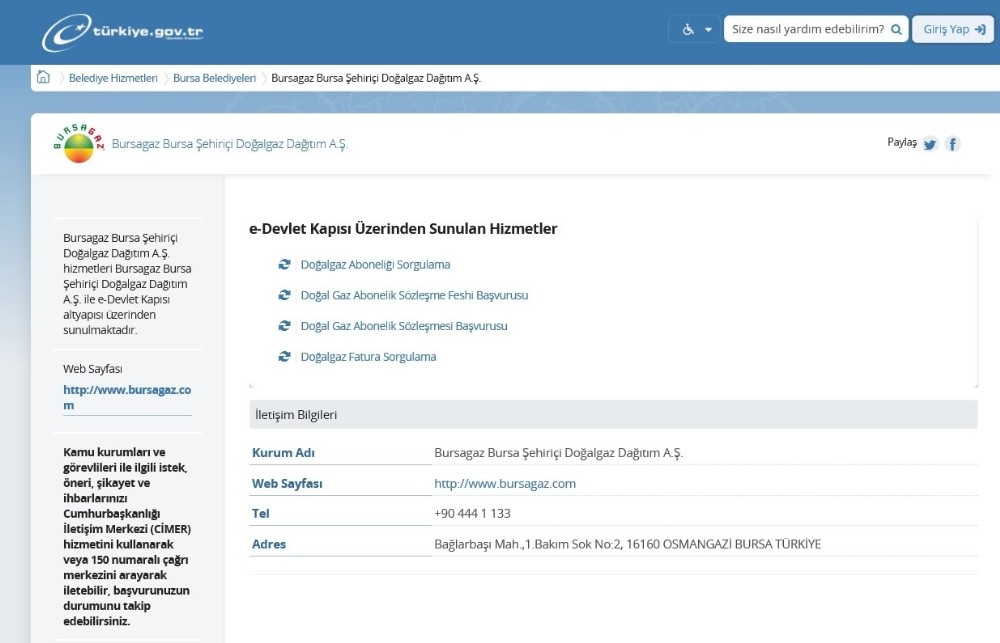Open Belediye Hizmetleri breadcrumb
Viewport: 1000px width, 643px height.
point(113,78)
